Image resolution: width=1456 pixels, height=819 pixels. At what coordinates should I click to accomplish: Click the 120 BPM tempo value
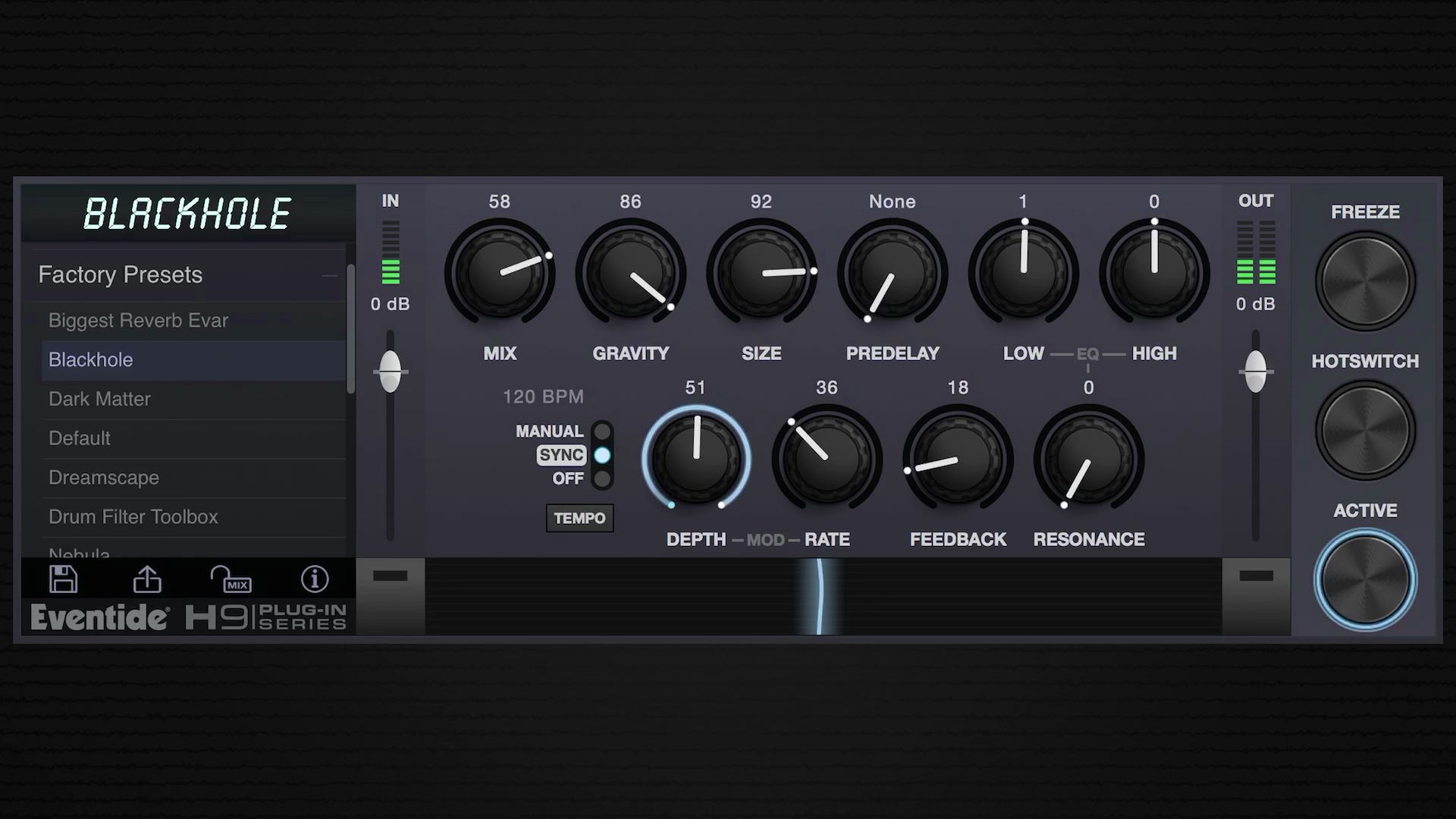(x=543, y=397)
